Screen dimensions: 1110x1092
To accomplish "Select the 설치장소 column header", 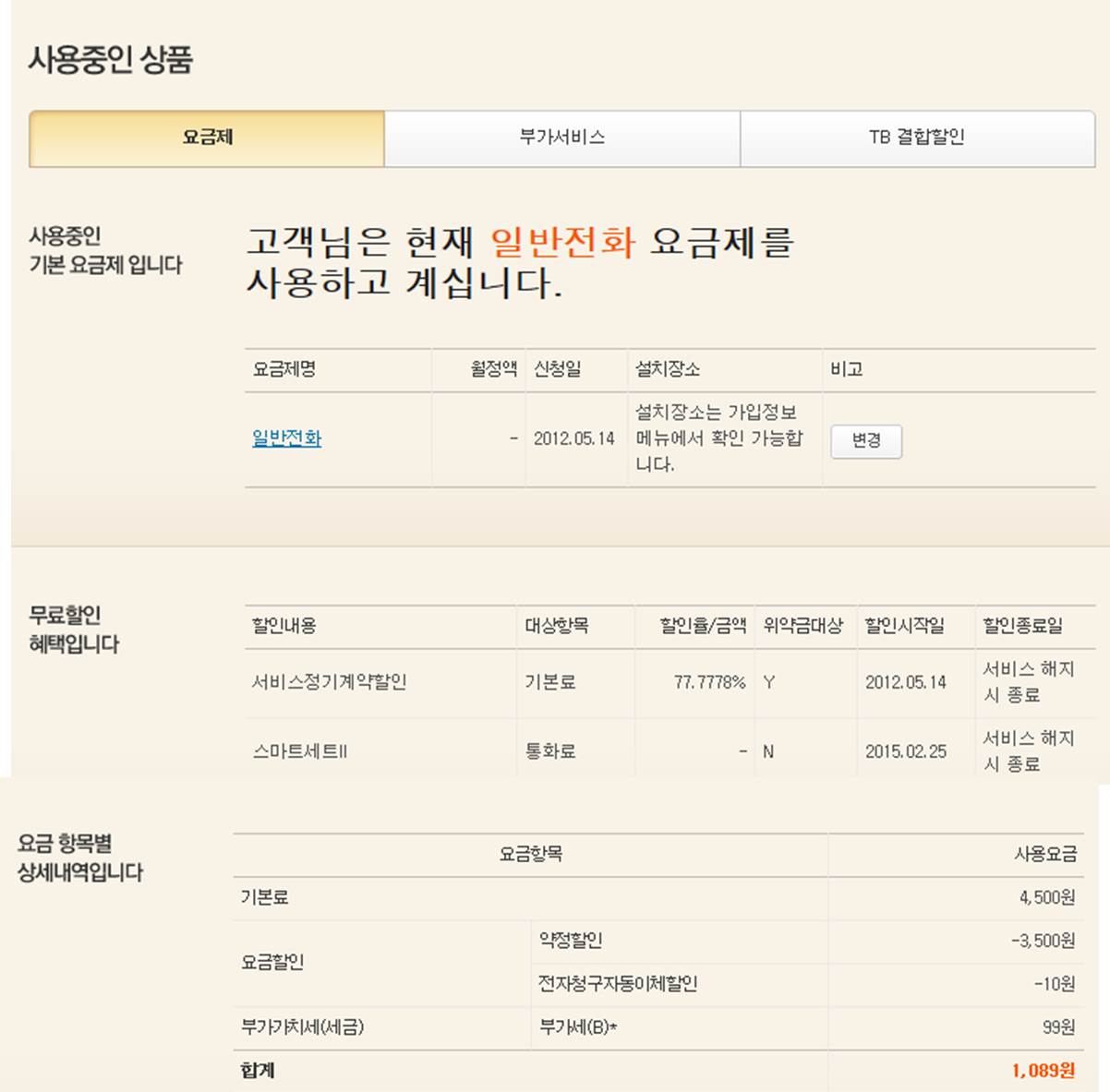I will tap(667, 369).
